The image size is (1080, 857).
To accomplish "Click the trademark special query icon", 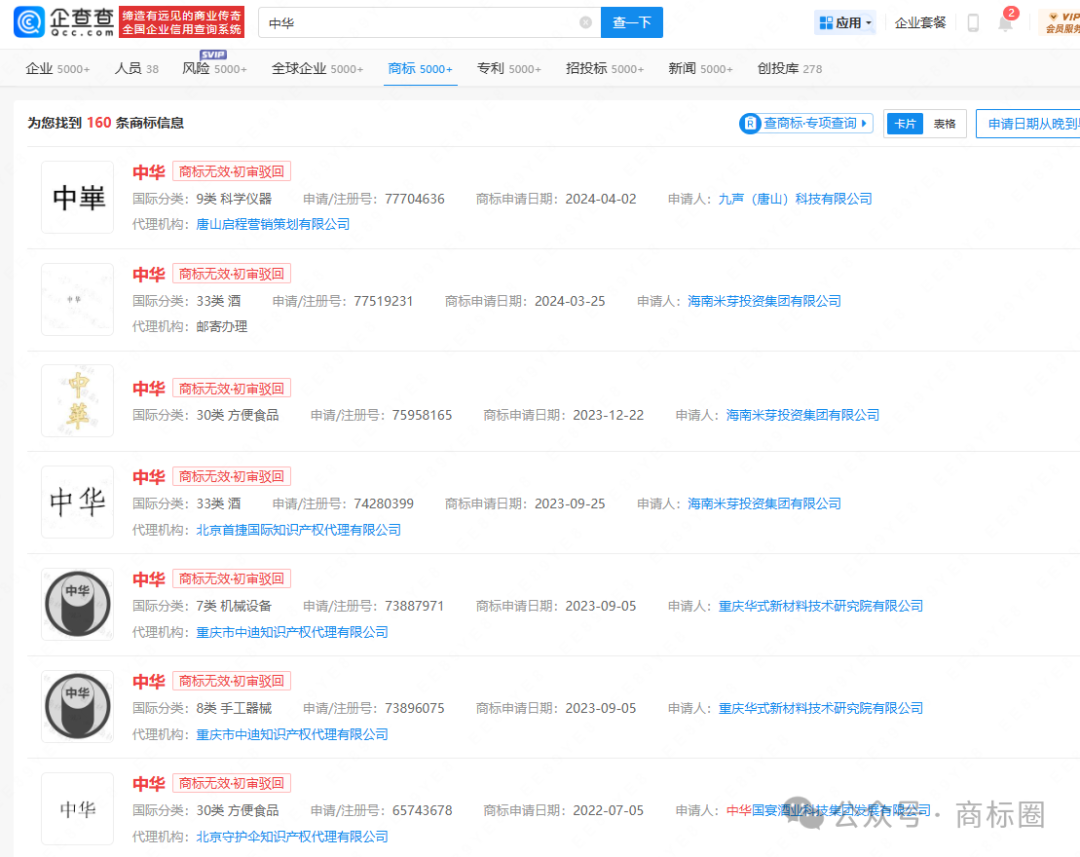I will (x=749, y=123).
